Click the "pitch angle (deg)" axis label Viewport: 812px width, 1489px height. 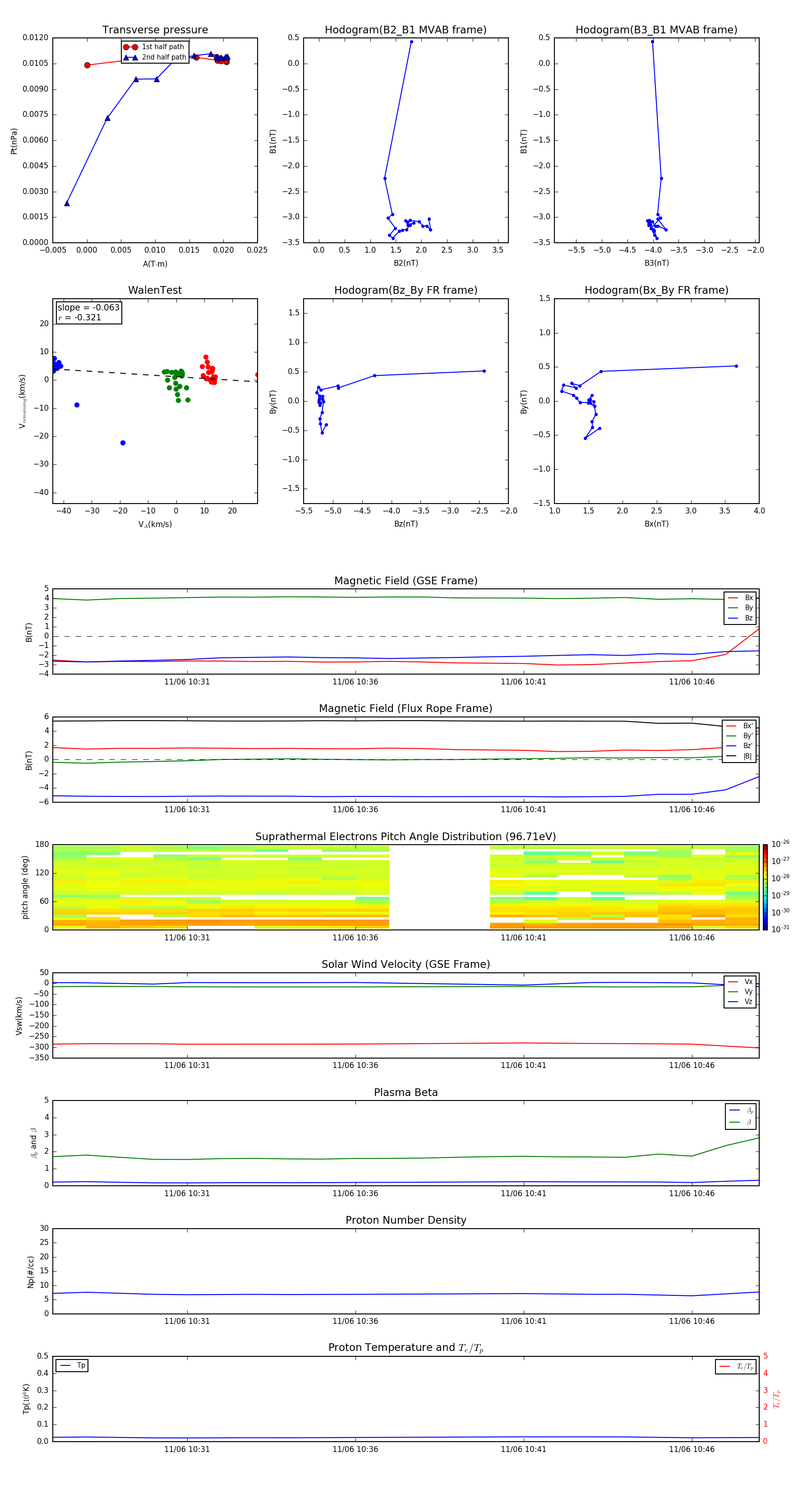pos(25,887)
